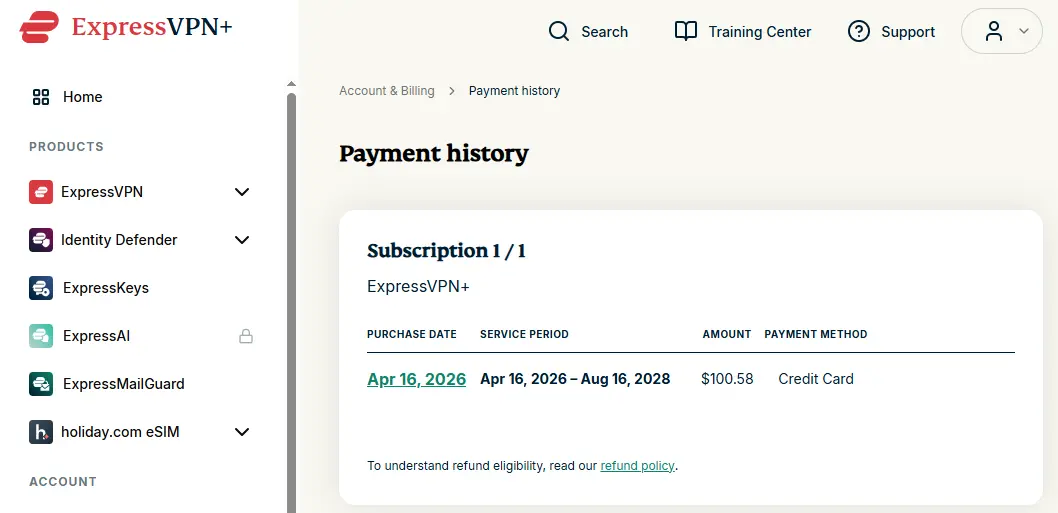Expand the ExpressVPN sidebar chevron

coord(242,192)
